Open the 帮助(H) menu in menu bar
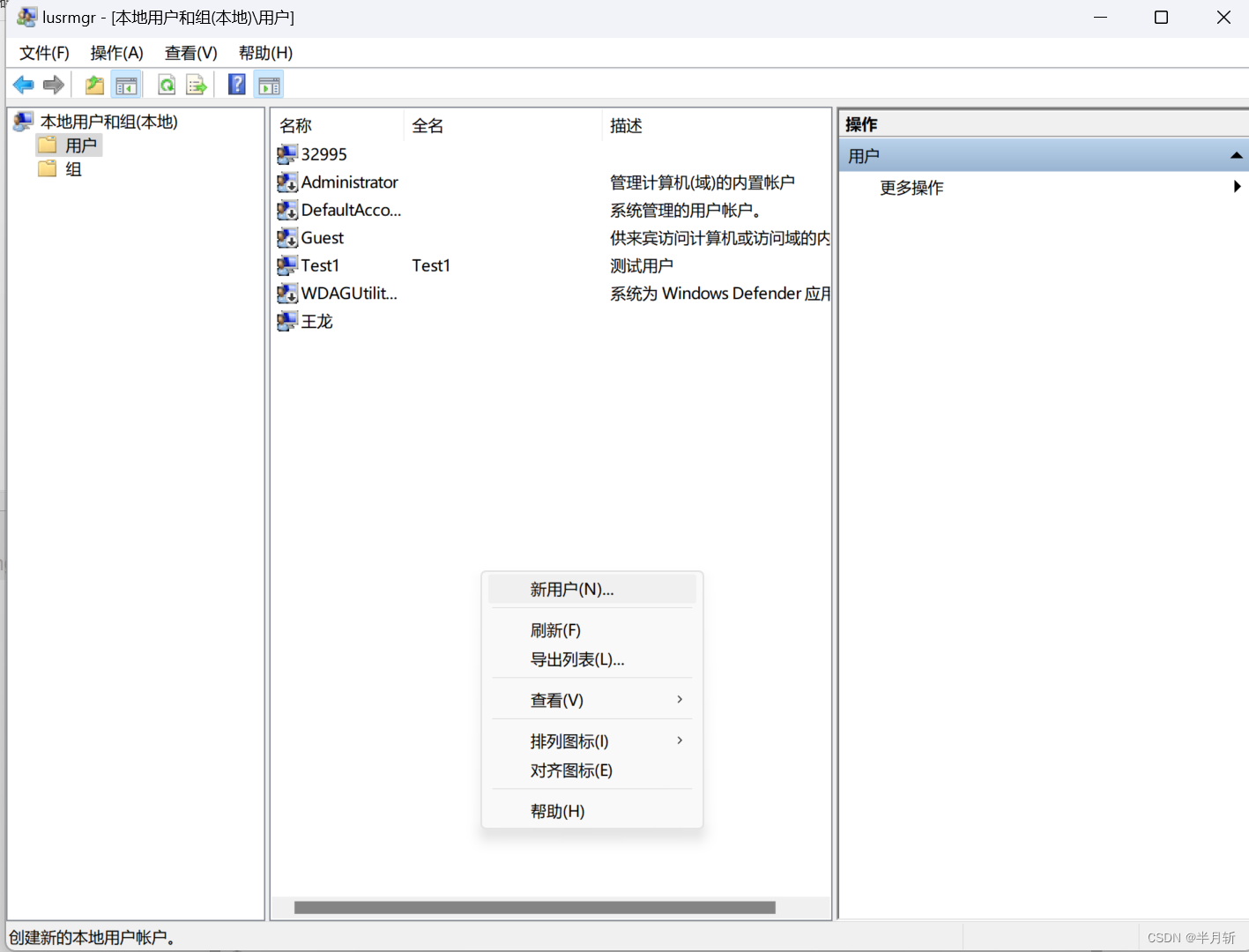The height and width of the screenshot is (952, 1249). [266, 53]
